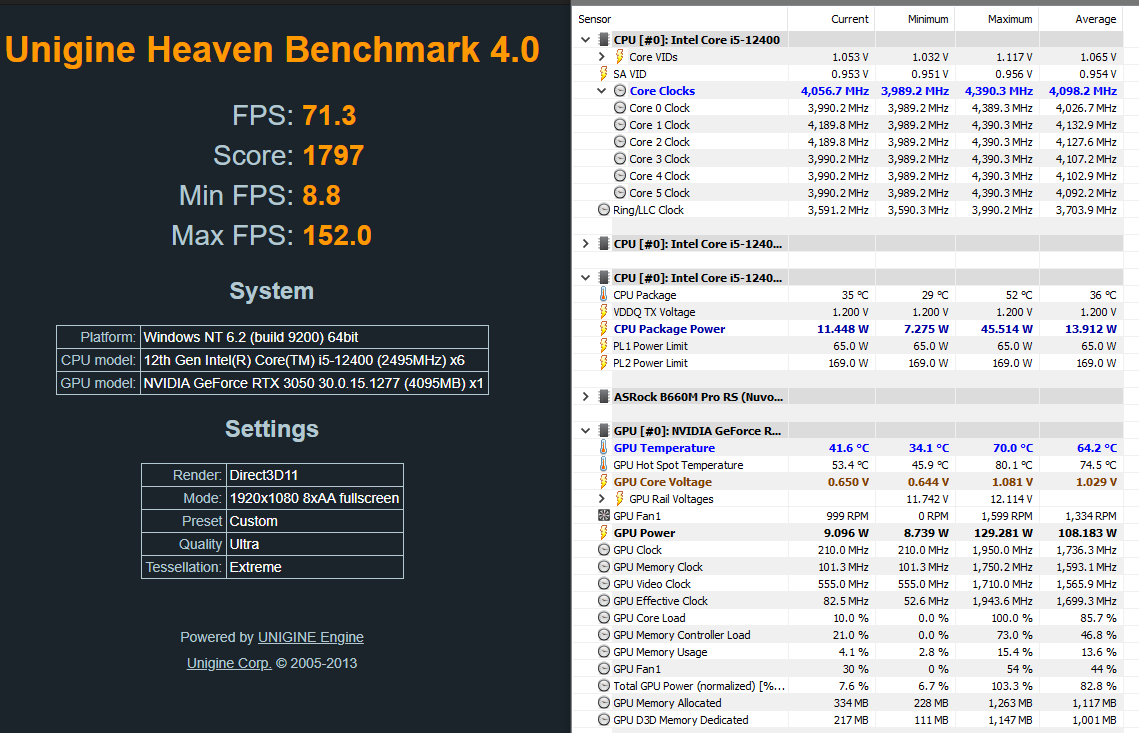1139x733 pixels.
Task: Click the clock icon beside Ring/LLC Clock
Action: [604, 210]
